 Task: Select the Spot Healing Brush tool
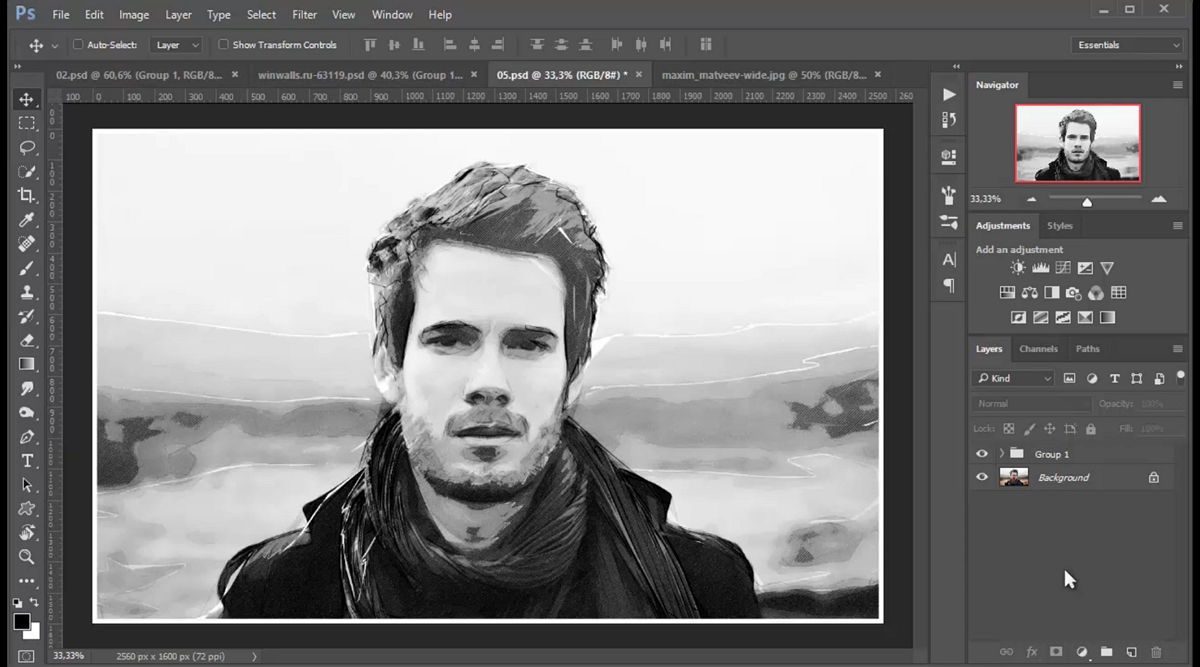pyautogui.click(x=27, y=243)
